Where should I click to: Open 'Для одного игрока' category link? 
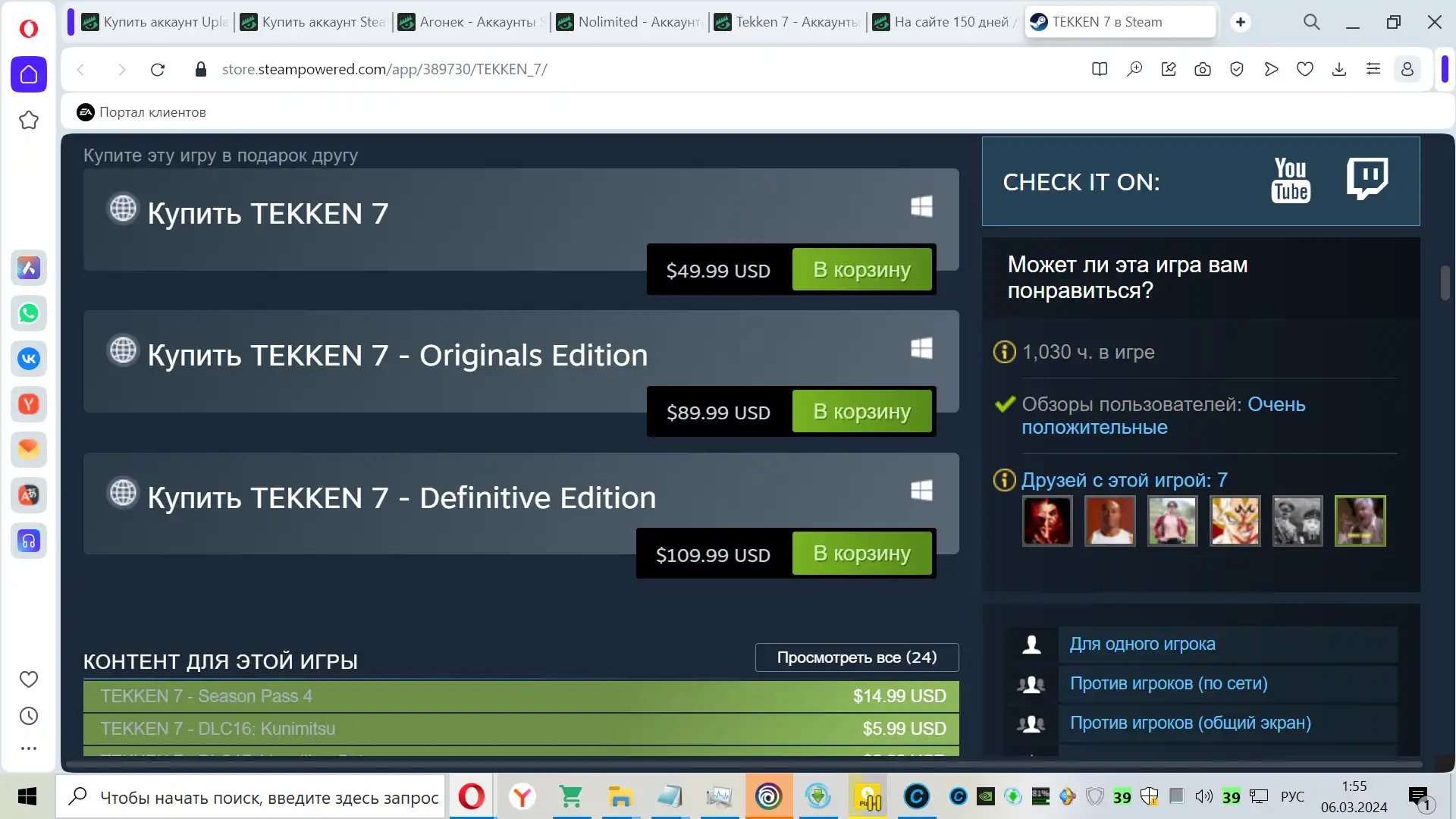pyautogui.click(x=1142, y=644)
